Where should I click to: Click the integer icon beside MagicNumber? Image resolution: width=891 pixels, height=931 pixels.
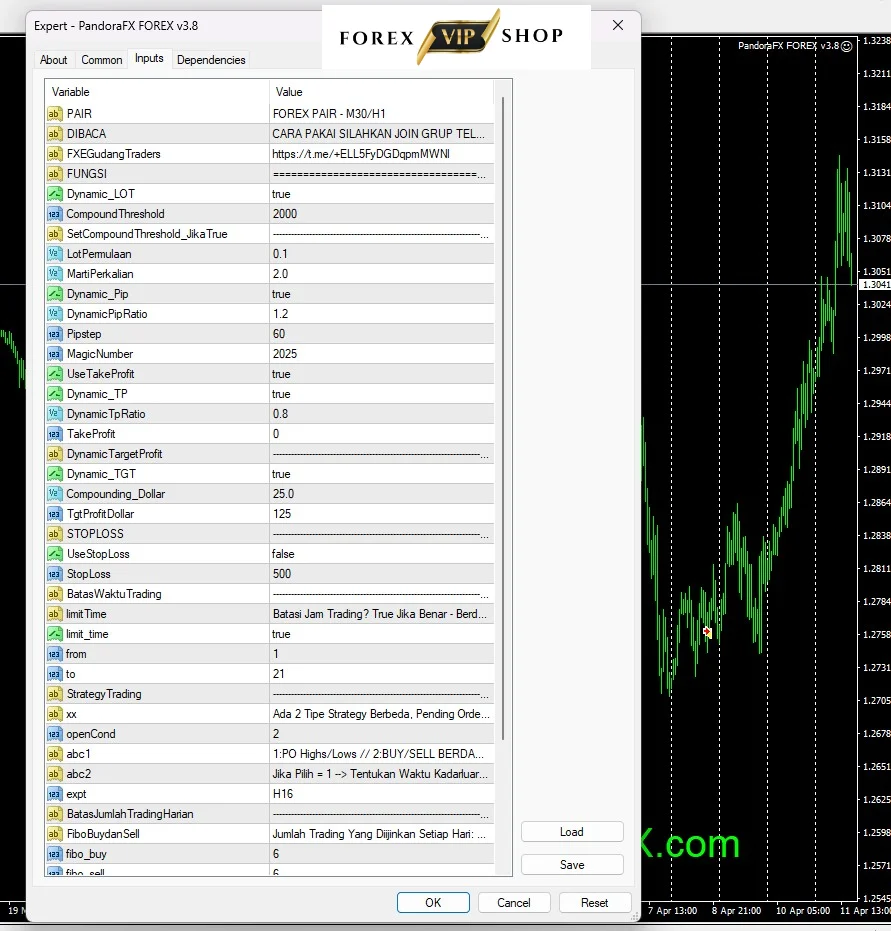tap(54, 354)
